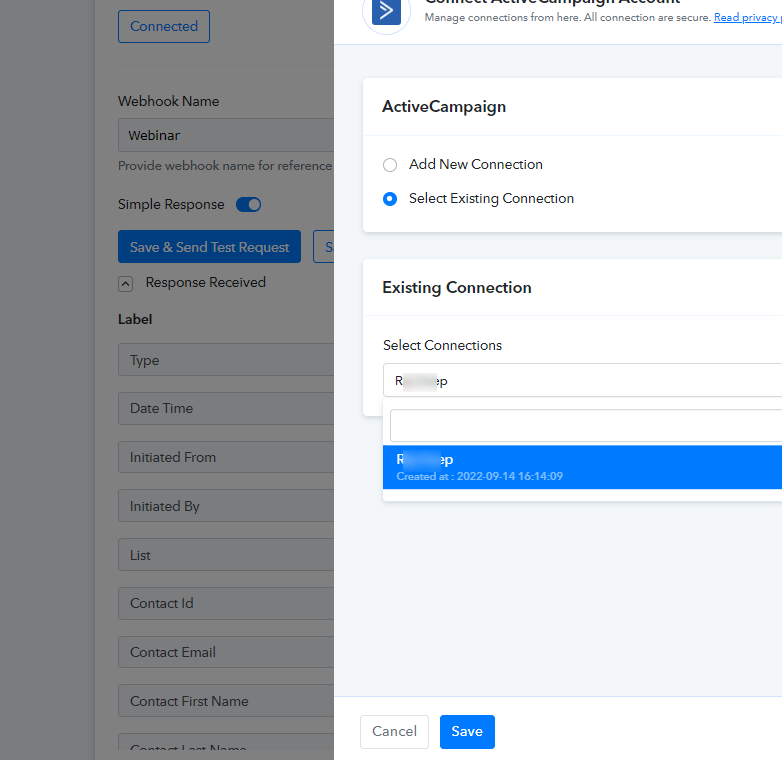Click the Type label field
Viewport: 782px width, 760px height.
pos(226,360)
